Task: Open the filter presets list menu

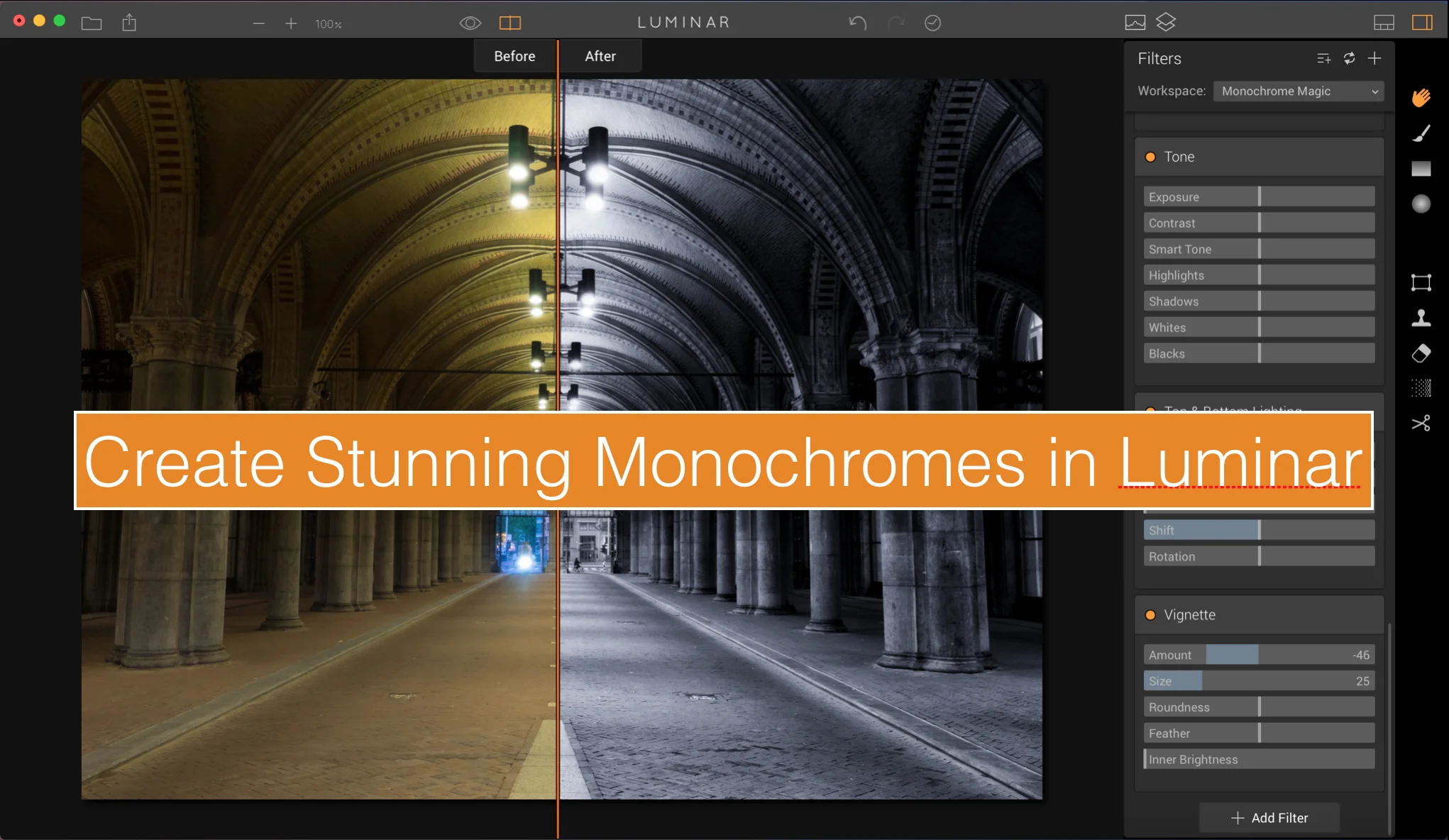Action: pyautogui.click(x=1323, y=58)
